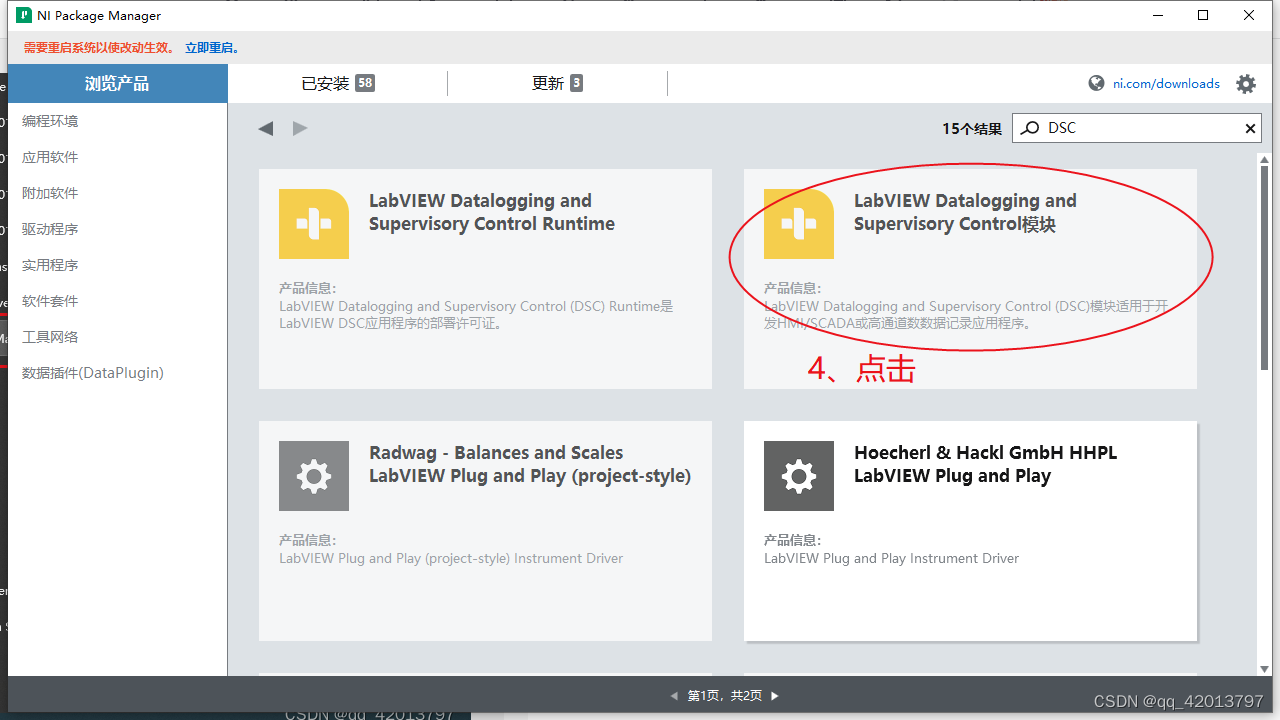Go to next page with pagination arrow
The width and height of the screenshot is (1280, 720).
pyautogui.click(x=774, y=695)
